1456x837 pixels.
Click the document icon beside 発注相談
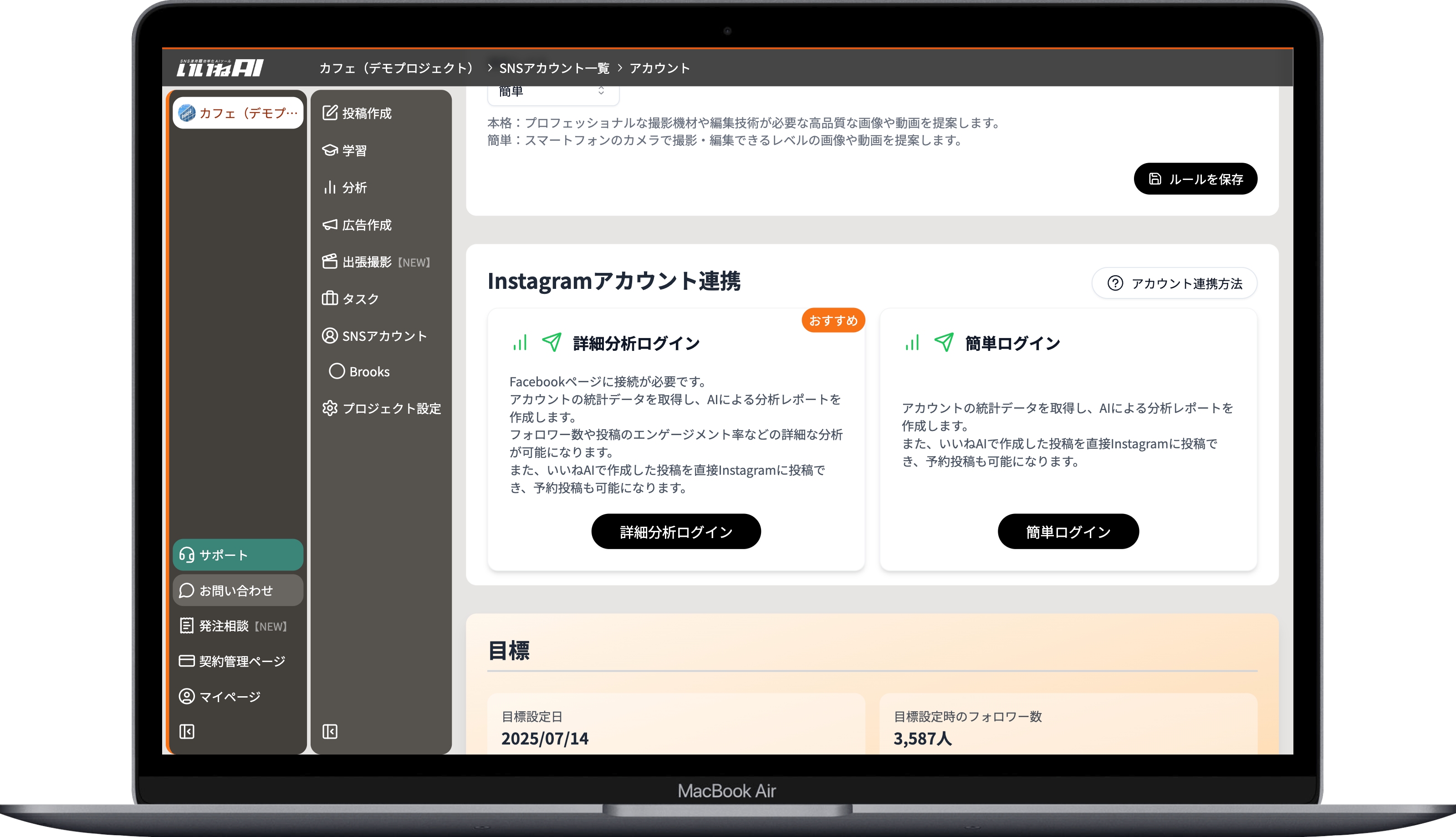click(x=187, y=626)
